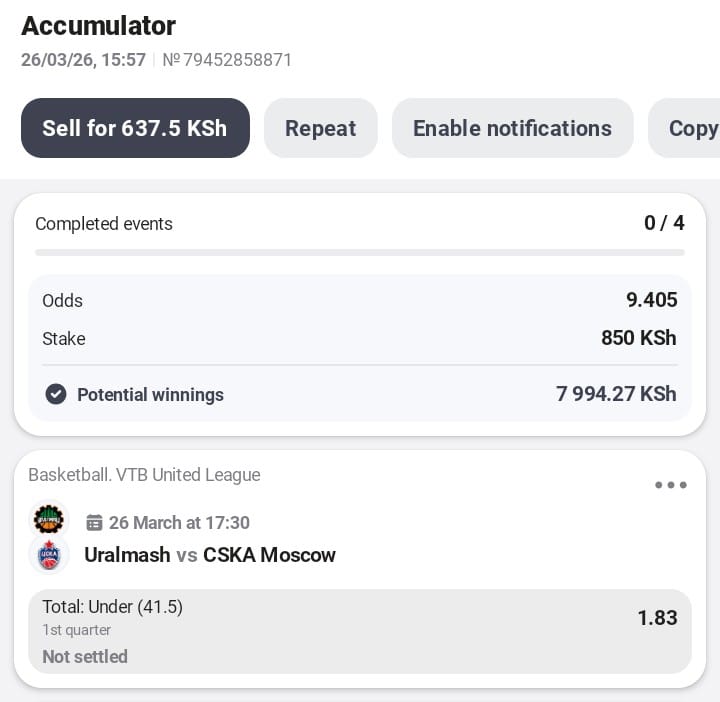Image resolution: width=720 pixels, height=702 pixels.
Task: Tap the Uralmash team logo
Action: click(x=48, y=519)
